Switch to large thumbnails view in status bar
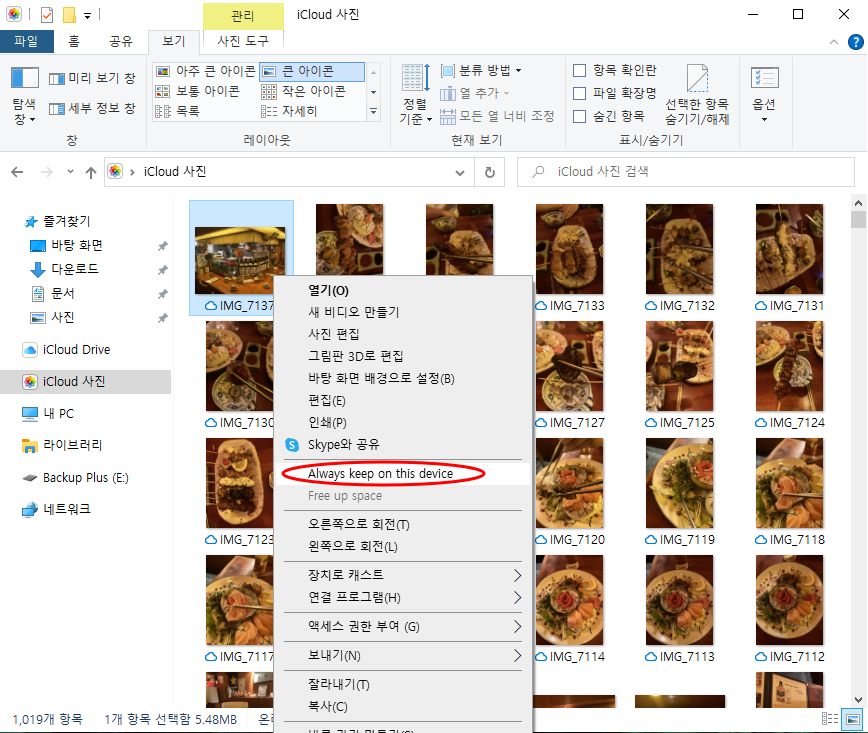 [x=852, y=719]
